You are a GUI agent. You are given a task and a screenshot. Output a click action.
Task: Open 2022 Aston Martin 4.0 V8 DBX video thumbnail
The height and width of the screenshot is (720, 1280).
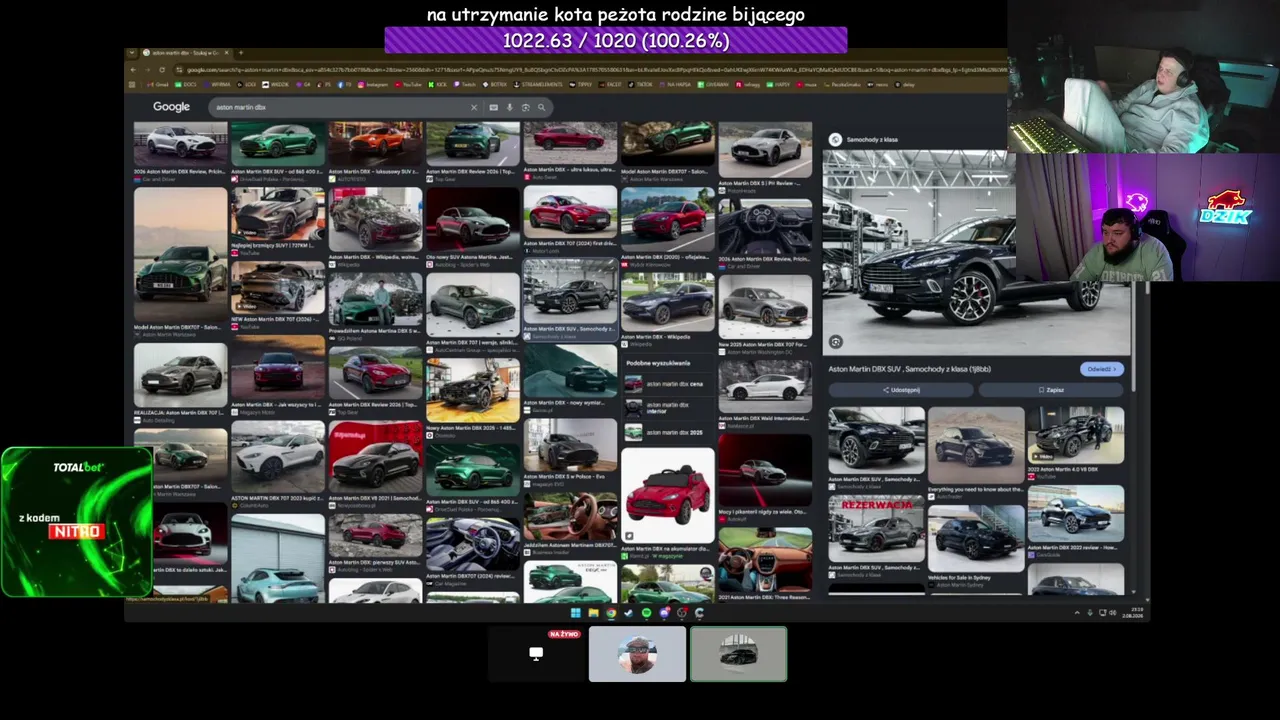1076,435
